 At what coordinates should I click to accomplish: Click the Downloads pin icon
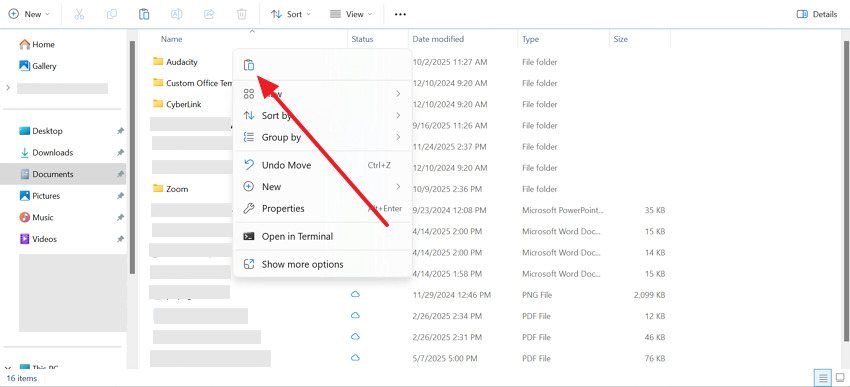click(x=120, y=153)
